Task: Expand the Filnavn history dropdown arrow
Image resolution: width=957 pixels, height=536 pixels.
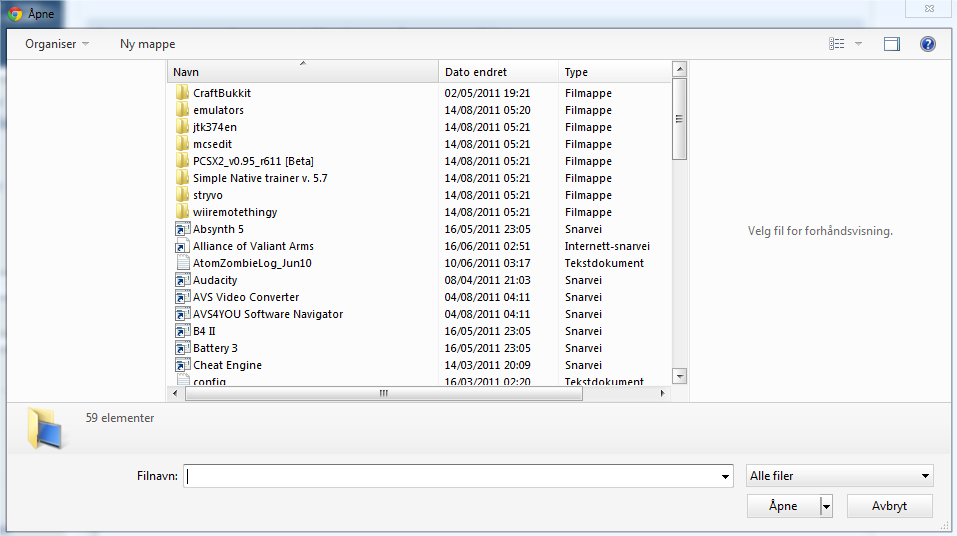Action: [x=725, y=476]
